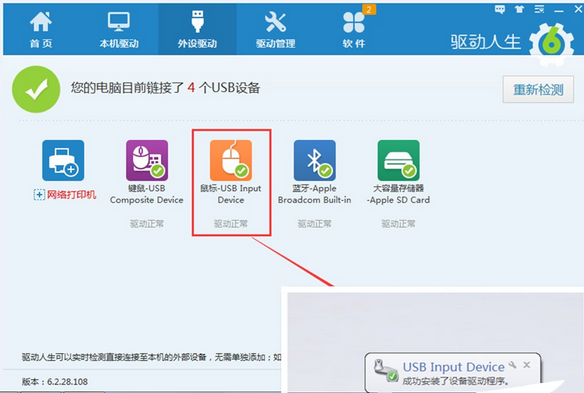This screenshot has width=584, height=393.
Task: Click the 成功安装了设备驱动程序 message
Action: [x=456, y=381]
